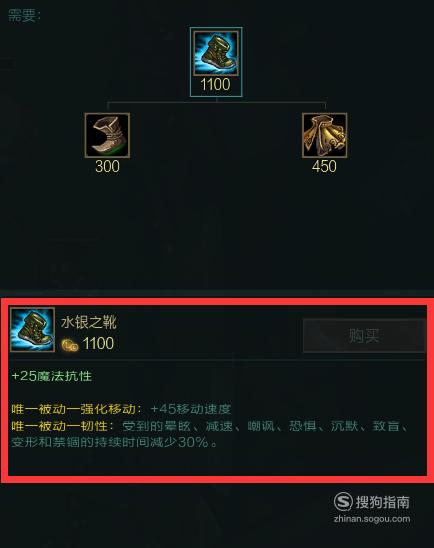Screen dimensions: 434x548
Task: Click the 1100 price under the top boots icon
Action: pyautogui.click(x=215, y=85)
